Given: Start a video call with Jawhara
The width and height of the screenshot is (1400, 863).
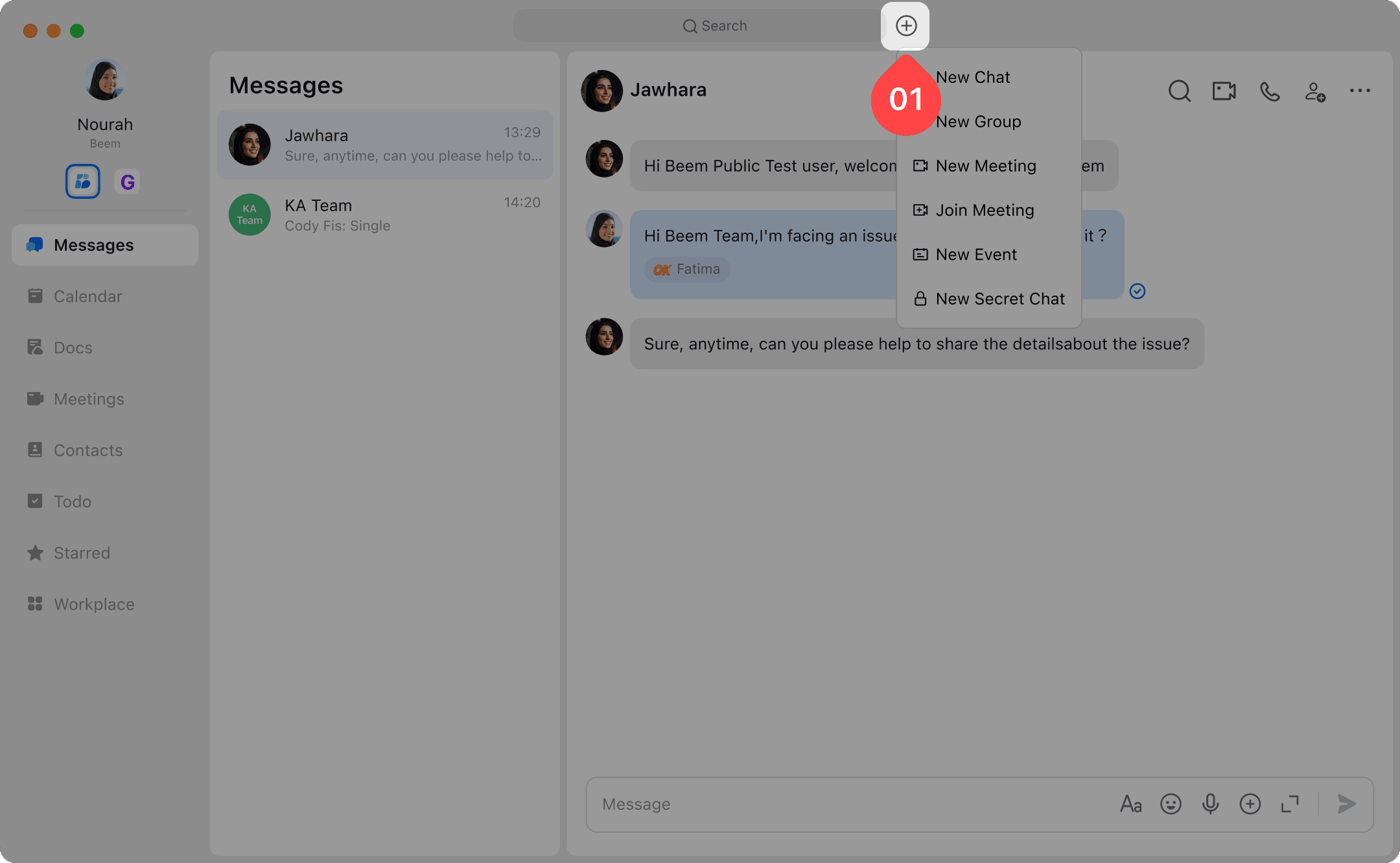Looking at the screenshot, I should [1224, 91].
